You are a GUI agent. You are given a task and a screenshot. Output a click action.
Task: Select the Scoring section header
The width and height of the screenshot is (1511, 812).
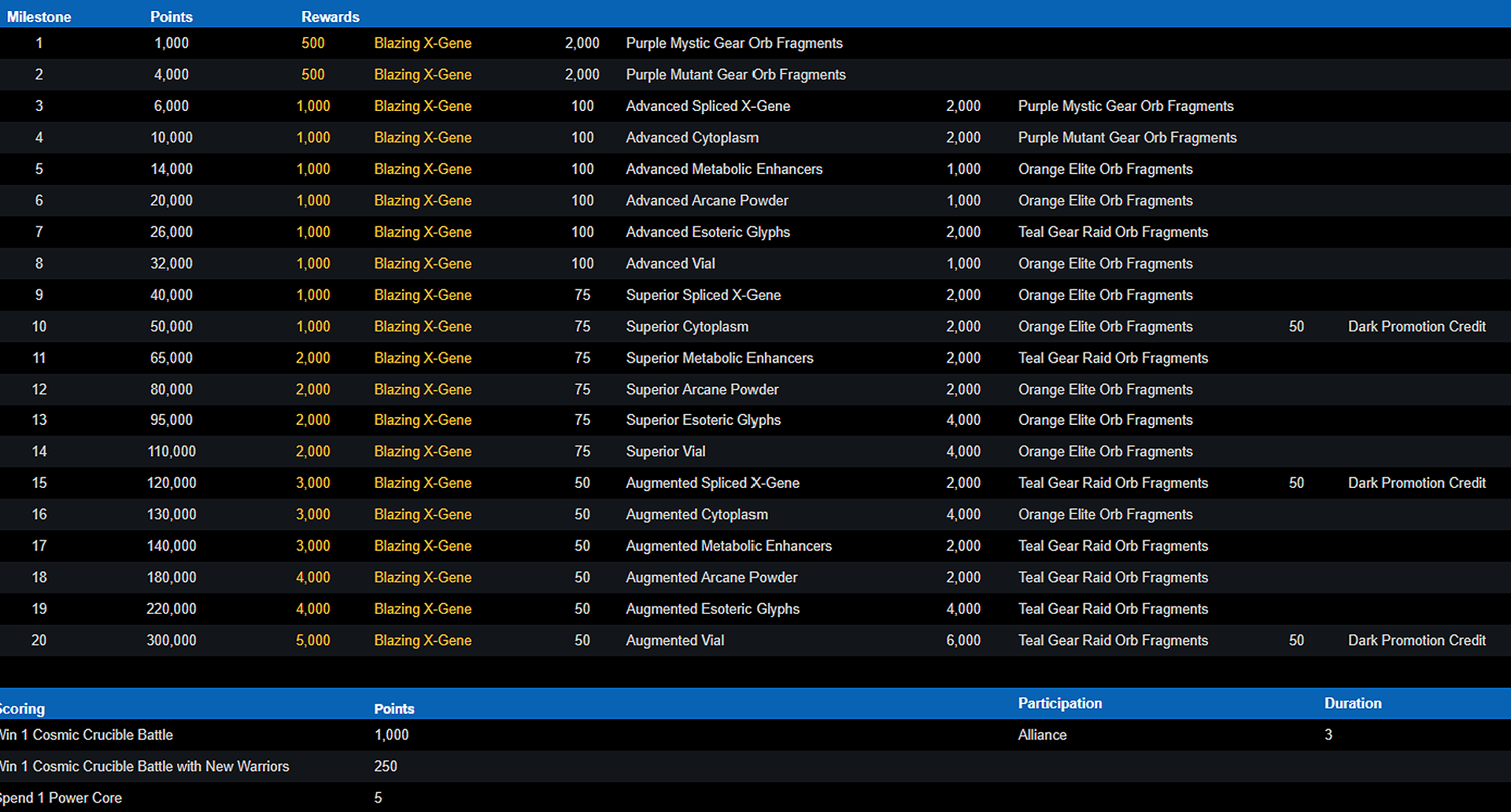[x=22, y=708]
